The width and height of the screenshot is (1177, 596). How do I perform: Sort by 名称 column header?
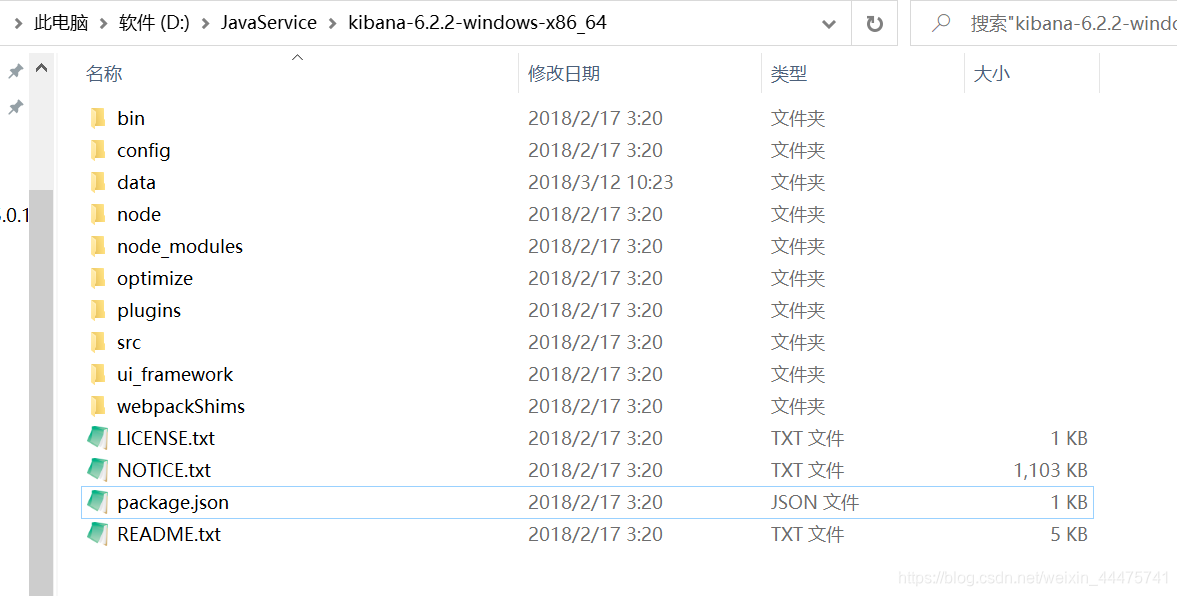(x=104, y=74)
